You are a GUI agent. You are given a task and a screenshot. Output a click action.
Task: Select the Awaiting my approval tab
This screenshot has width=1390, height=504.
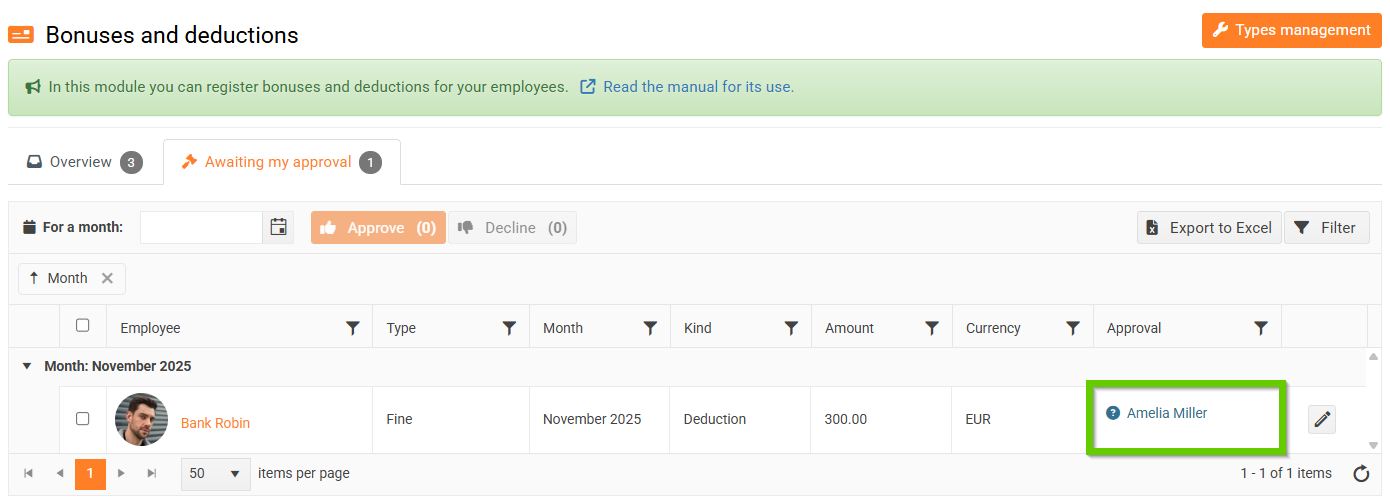click(280, 162)
